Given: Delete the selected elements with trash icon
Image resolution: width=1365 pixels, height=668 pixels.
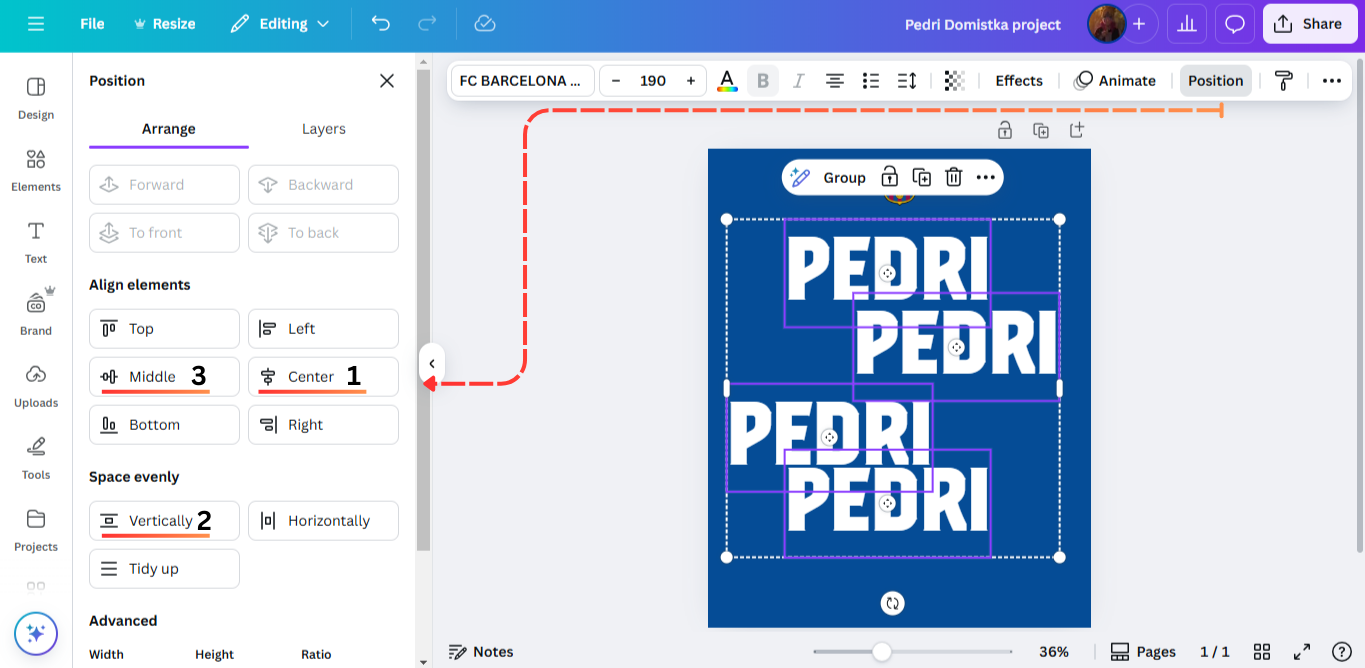Looking at the screenshot, I should 954,177.
